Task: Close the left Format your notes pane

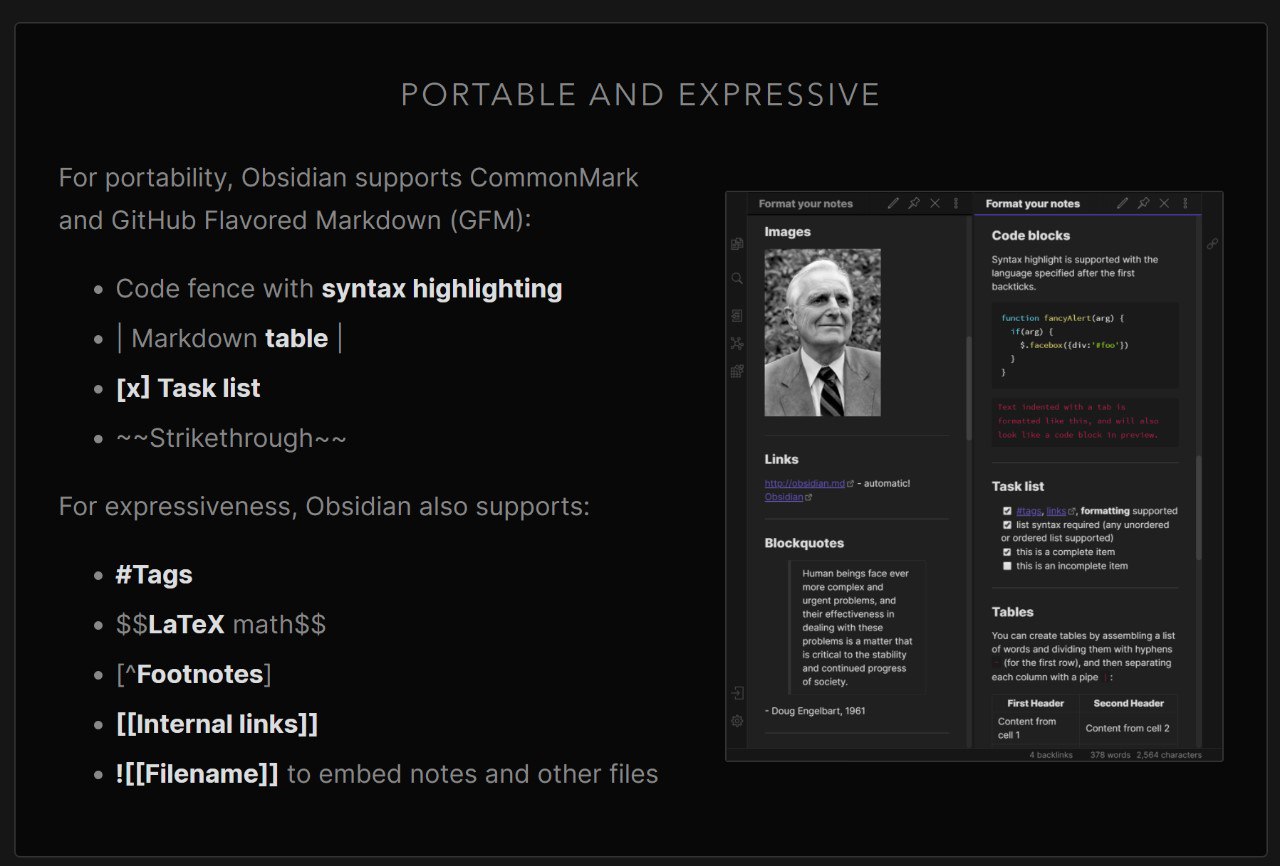Action: click(935, 203)
